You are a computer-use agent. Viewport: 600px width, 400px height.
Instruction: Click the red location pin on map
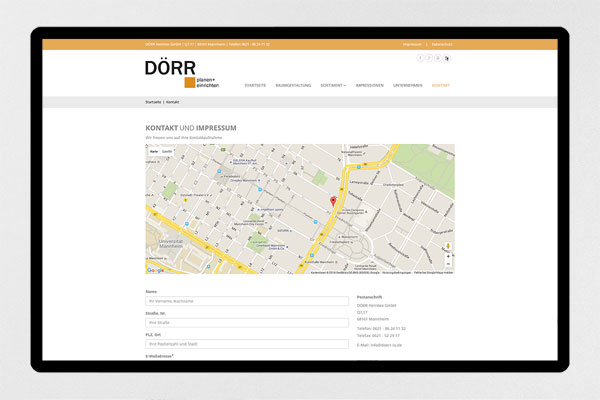click(x=333, y=202)
